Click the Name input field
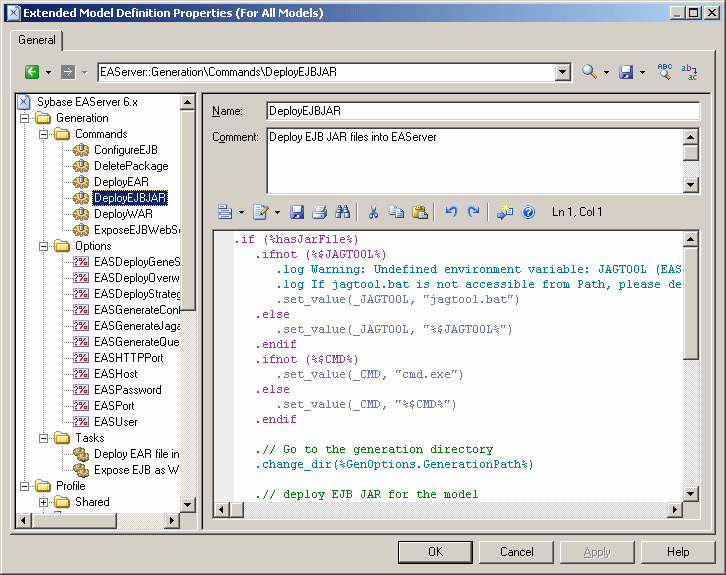Image resolution: width=726 pixels, height=575 pixels. (x=483, y=111)
